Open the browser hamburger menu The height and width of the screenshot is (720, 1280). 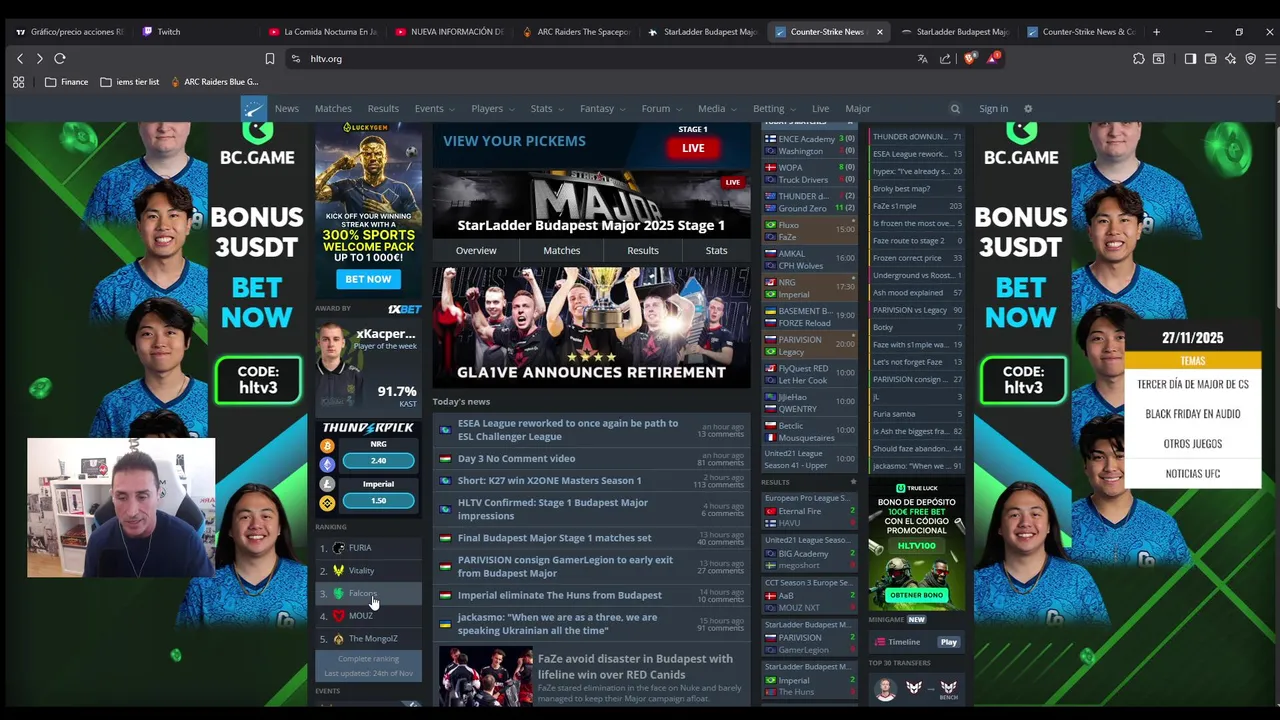(x=1270, y=59)
